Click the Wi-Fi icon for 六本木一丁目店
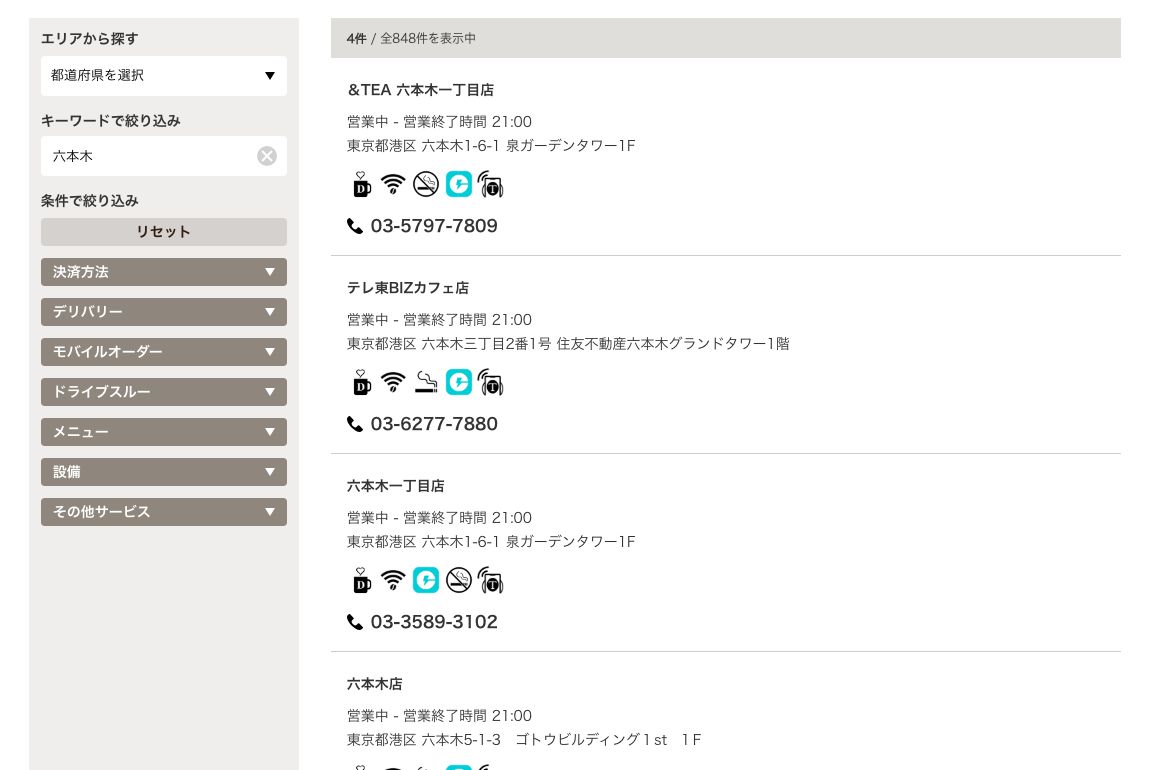The width and height of the screenshot is (1150, 770). coord(393,580)
